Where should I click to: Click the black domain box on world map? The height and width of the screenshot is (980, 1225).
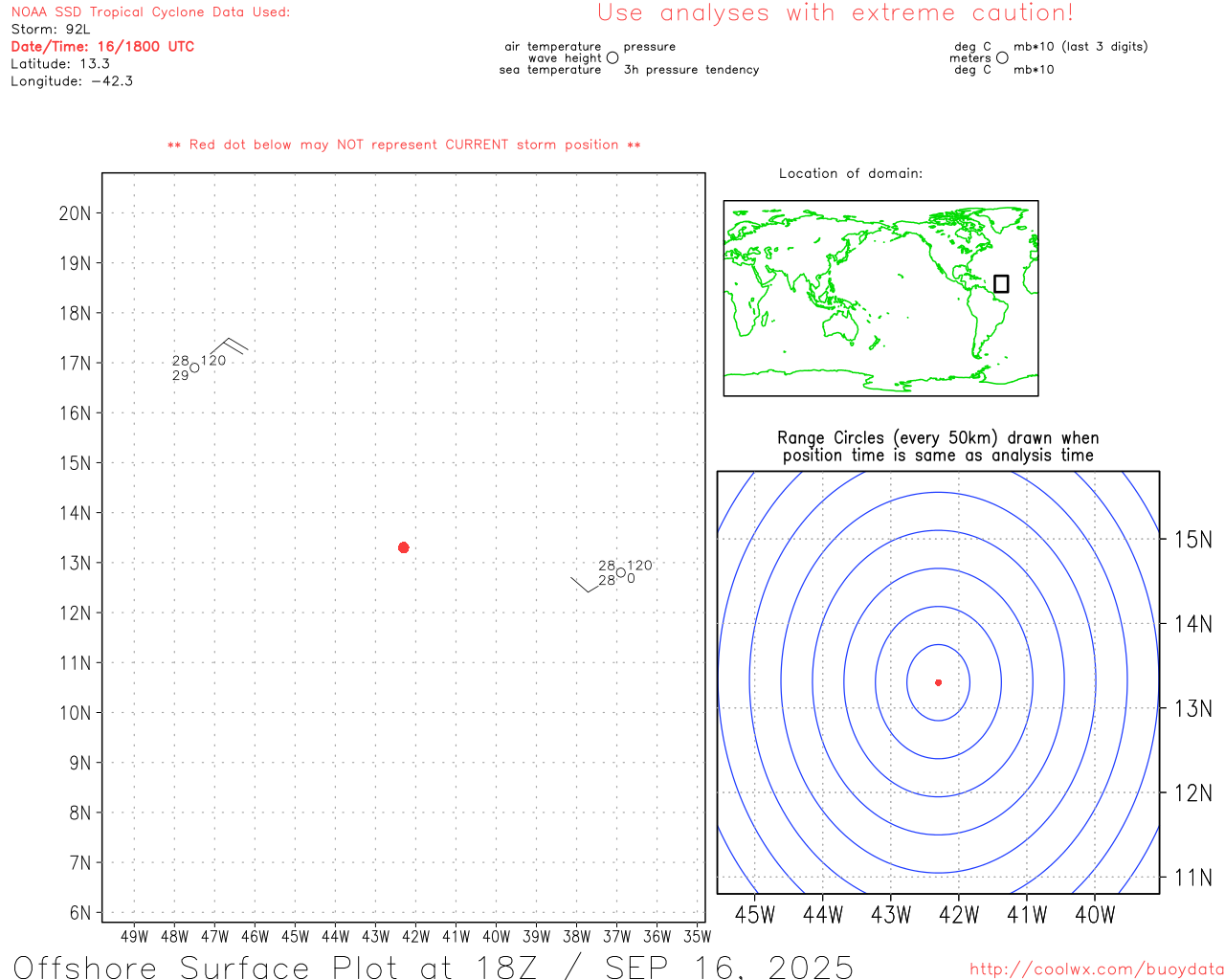click(1001, 283)
